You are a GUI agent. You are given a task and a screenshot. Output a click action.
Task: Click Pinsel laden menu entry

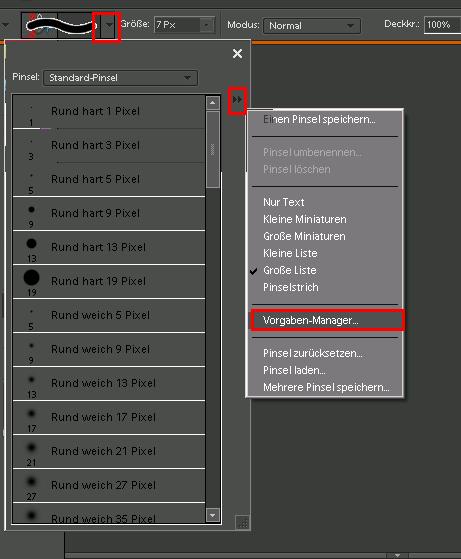click(294, 370)
